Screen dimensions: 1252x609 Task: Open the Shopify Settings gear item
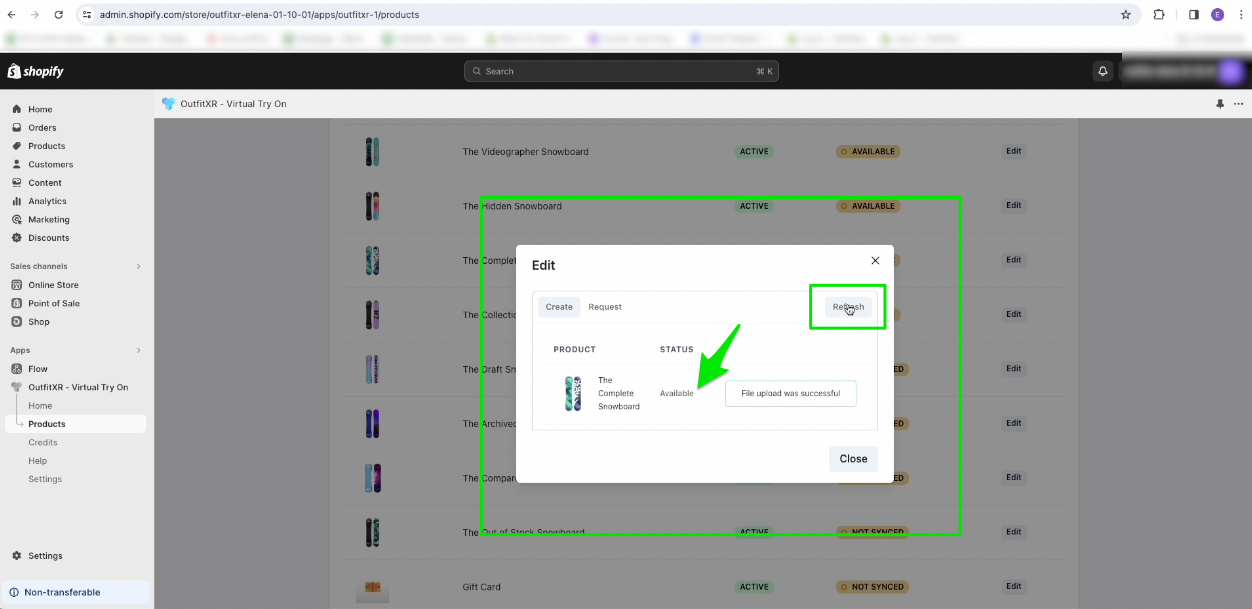[45, 556]
